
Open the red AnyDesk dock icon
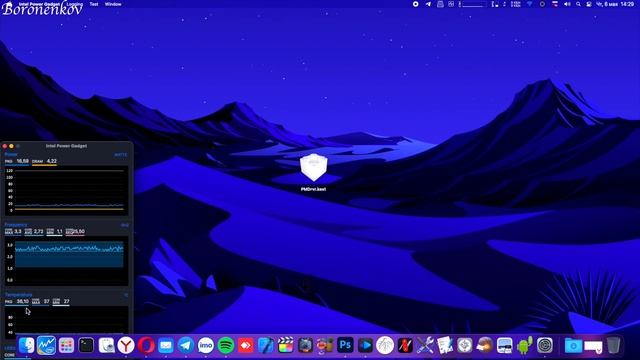point(246,346)
